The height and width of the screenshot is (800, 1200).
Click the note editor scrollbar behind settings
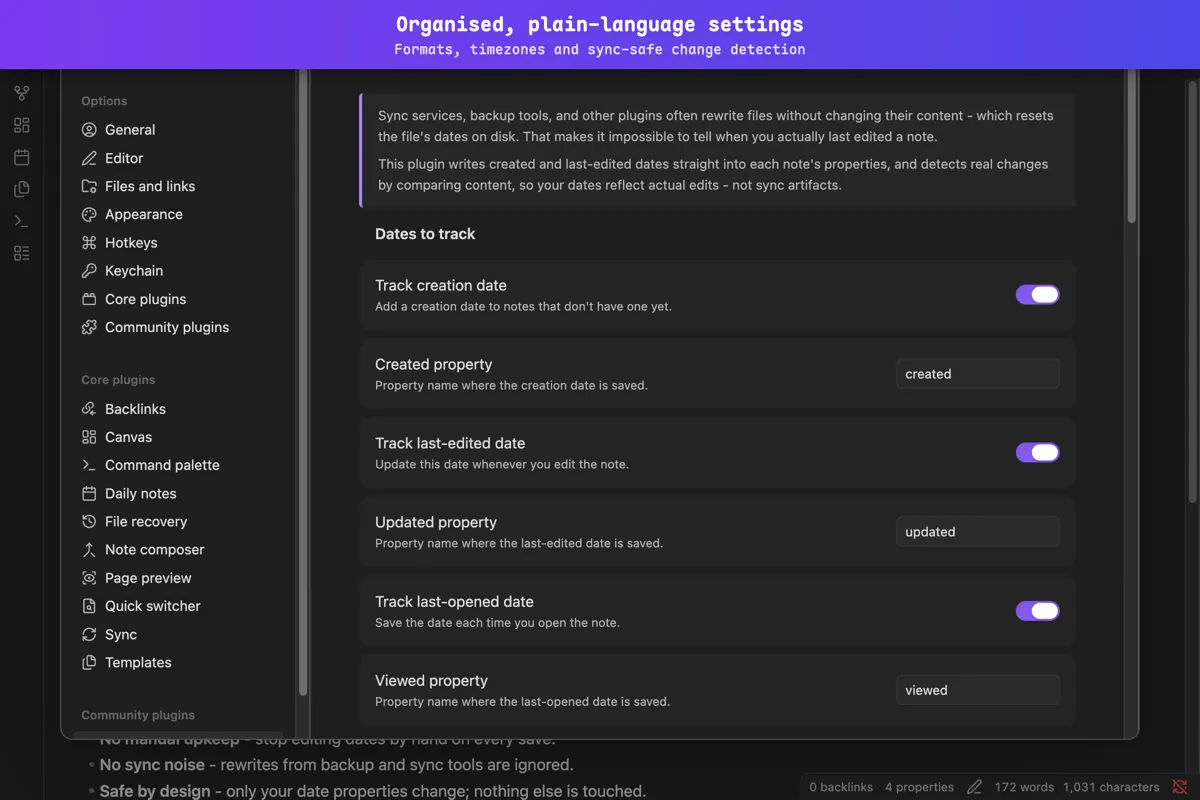tap(1192, 290)
